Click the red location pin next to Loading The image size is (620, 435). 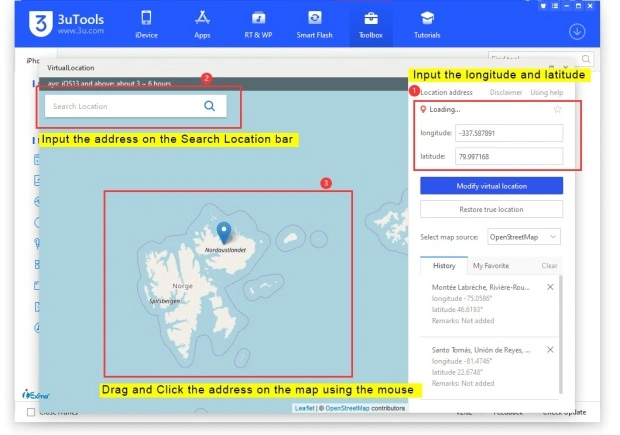point(423,109)
